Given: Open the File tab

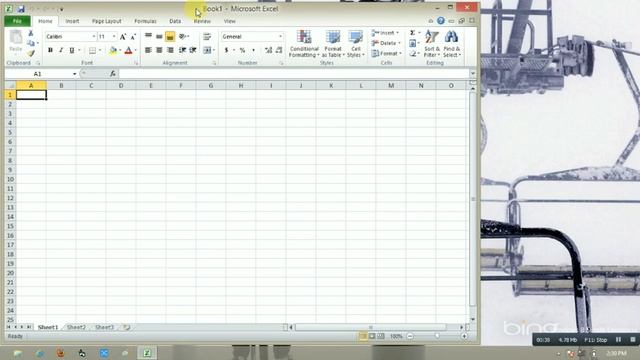Looking at the screenshot, I should coord(17,21).
